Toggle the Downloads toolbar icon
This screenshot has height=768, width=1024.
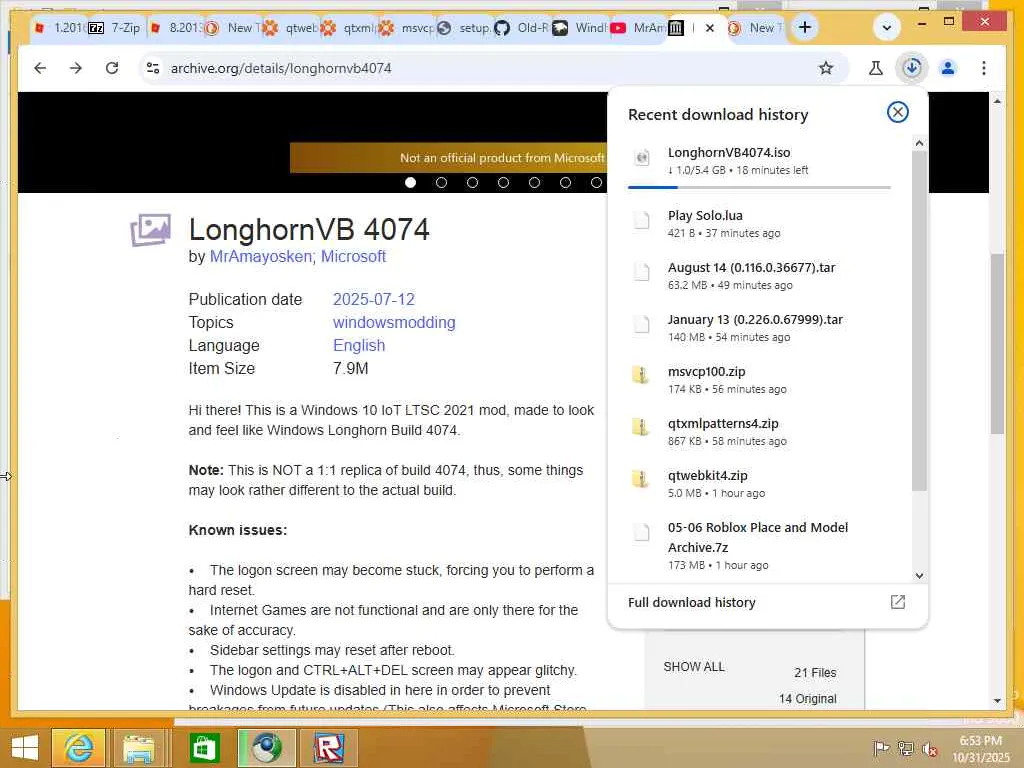click(x=912, y=68)
